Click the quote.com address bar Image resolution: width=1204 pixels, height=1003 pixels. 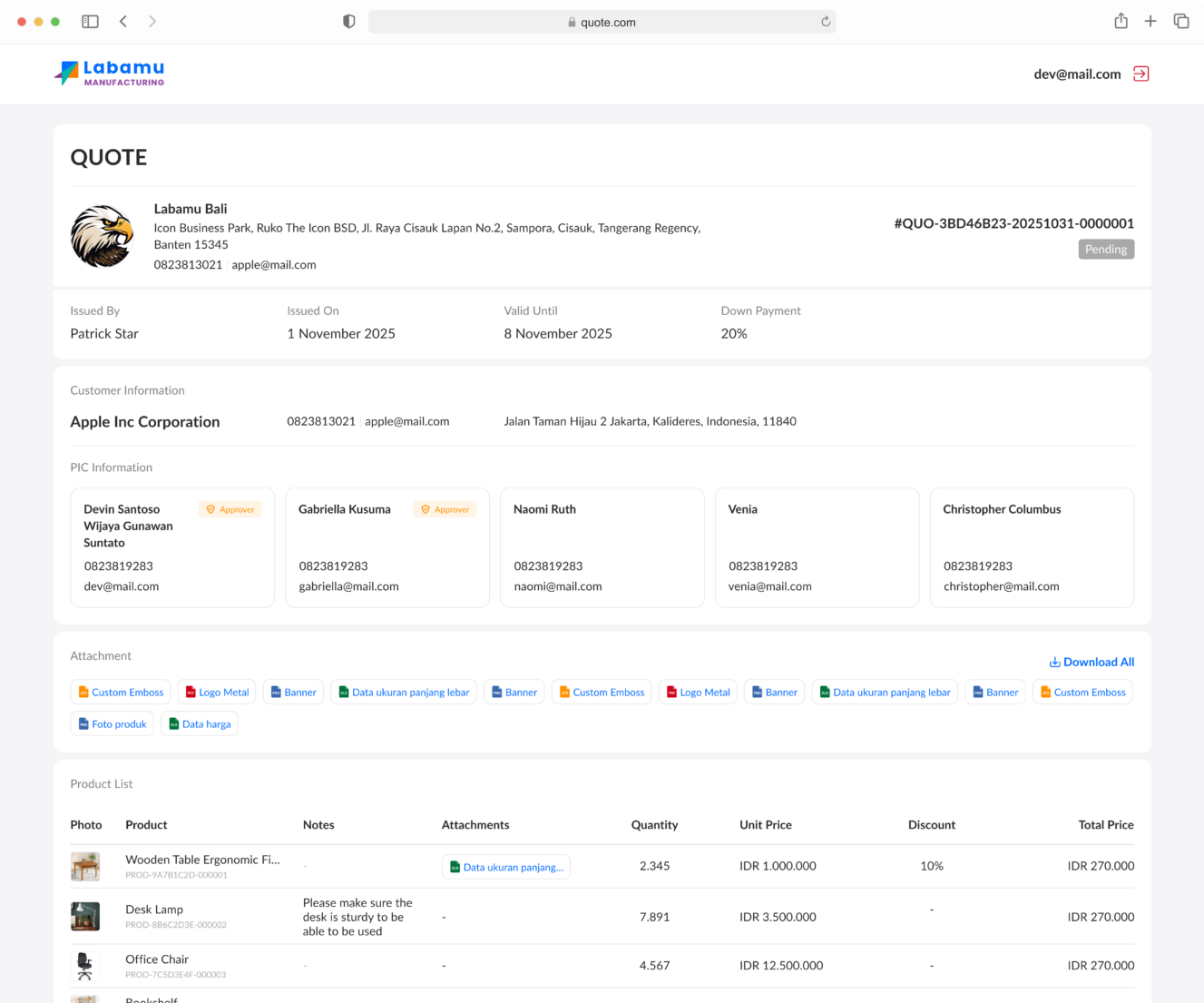tap(602, 22)
